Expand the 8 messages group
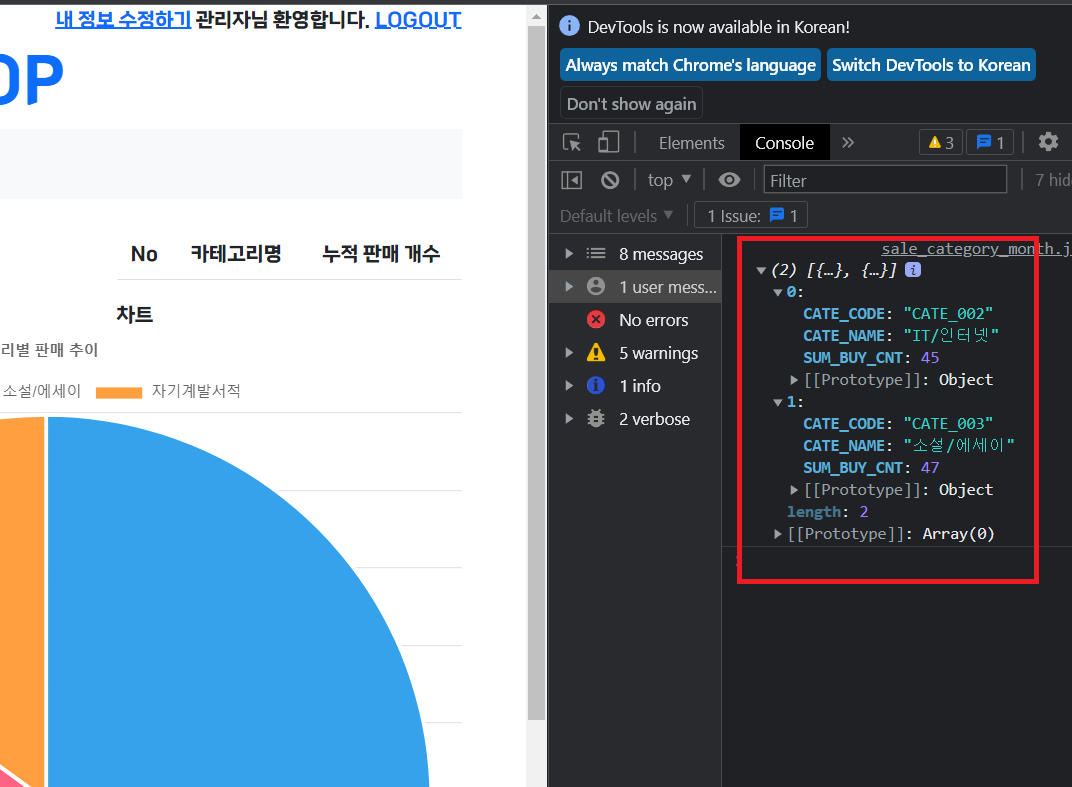 coord(569,254)
